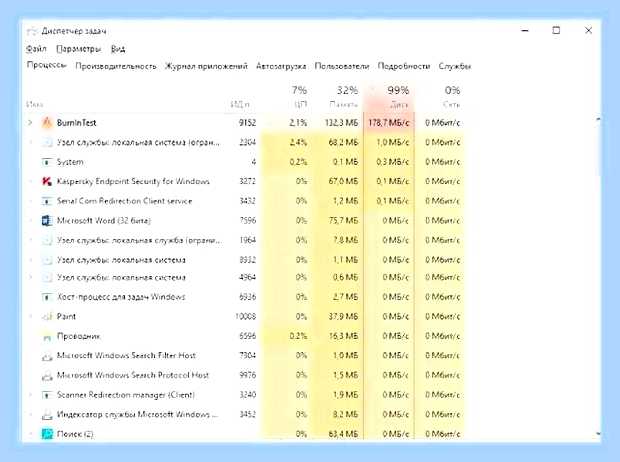
Task: Click the 75,7 МБ memory value for Word
Action: tap(343, 220)
